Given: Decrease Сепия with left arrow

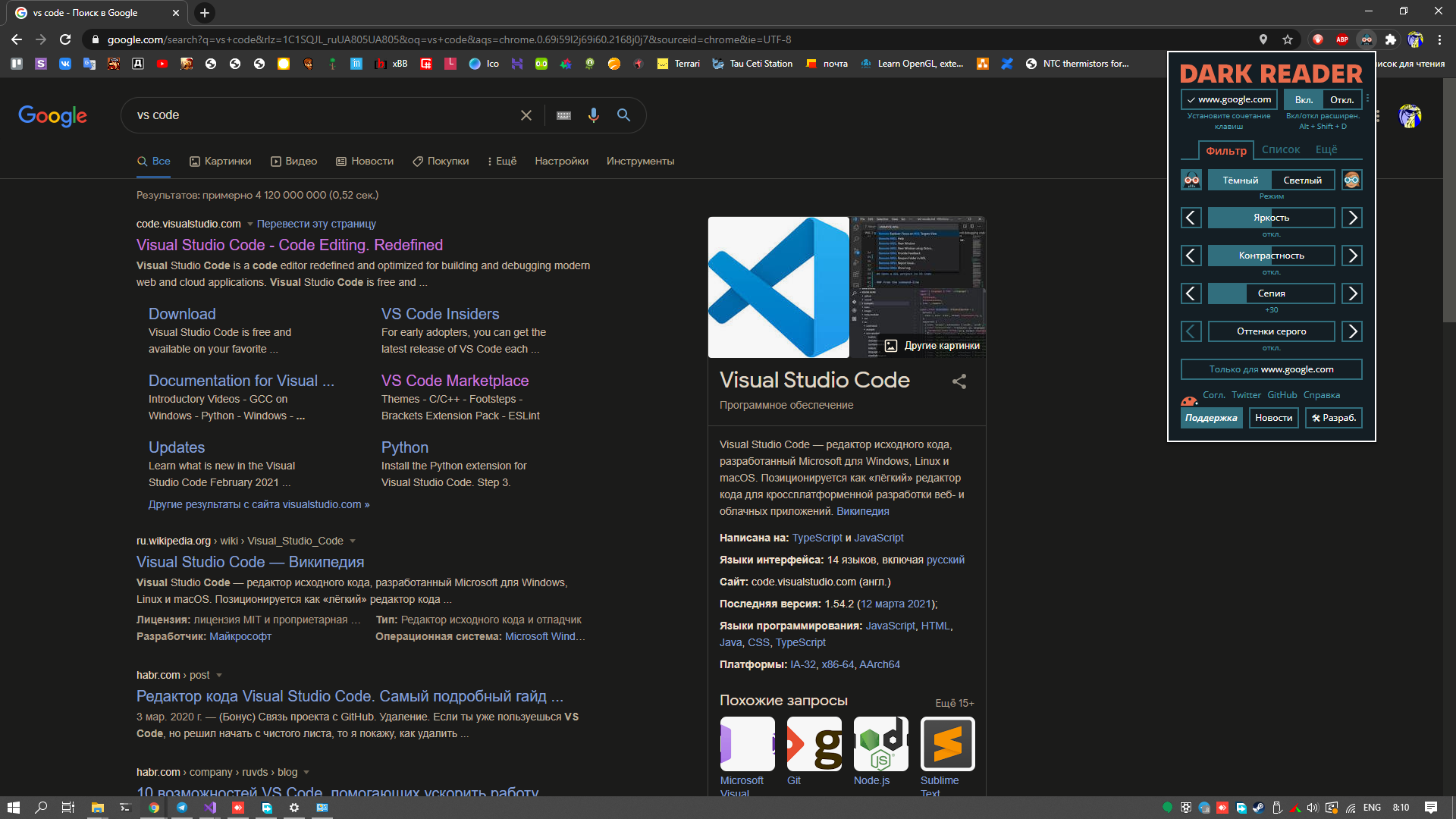Looking at the screenshot, I should pyautogui.click(x=1191, y=293).
